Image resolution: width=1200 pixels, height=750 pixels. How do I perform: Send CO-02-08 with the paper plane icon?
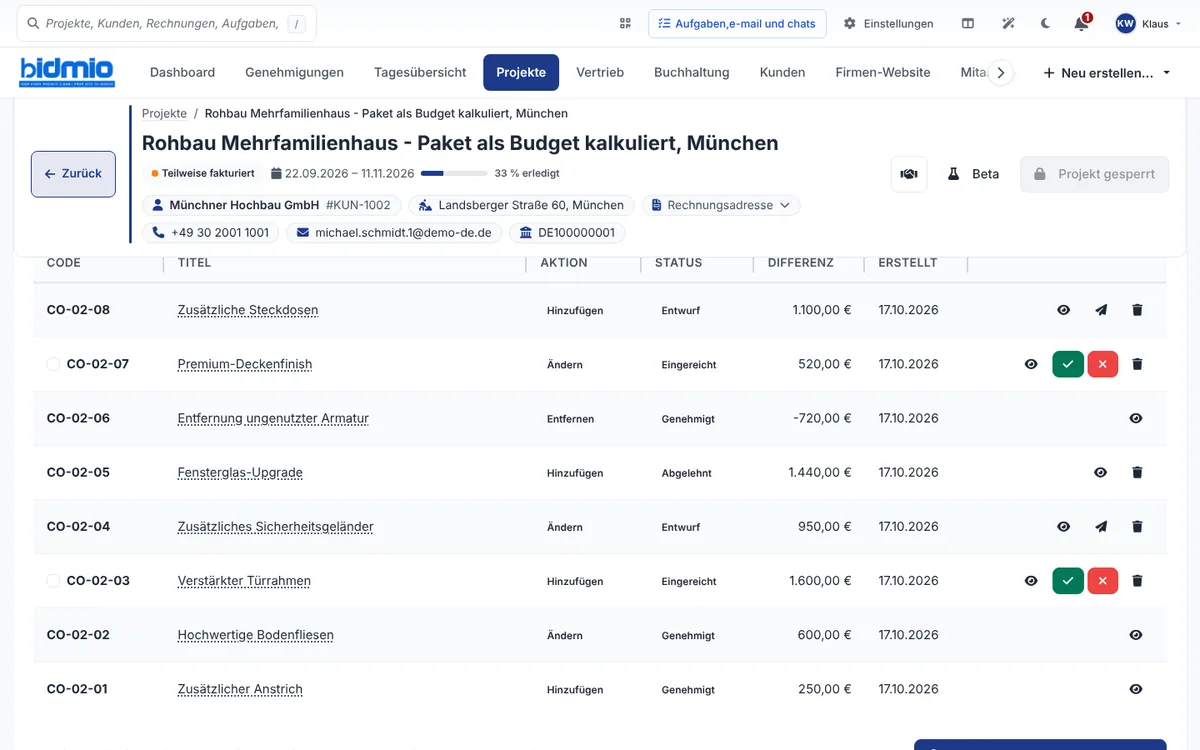pos(1101,310)
